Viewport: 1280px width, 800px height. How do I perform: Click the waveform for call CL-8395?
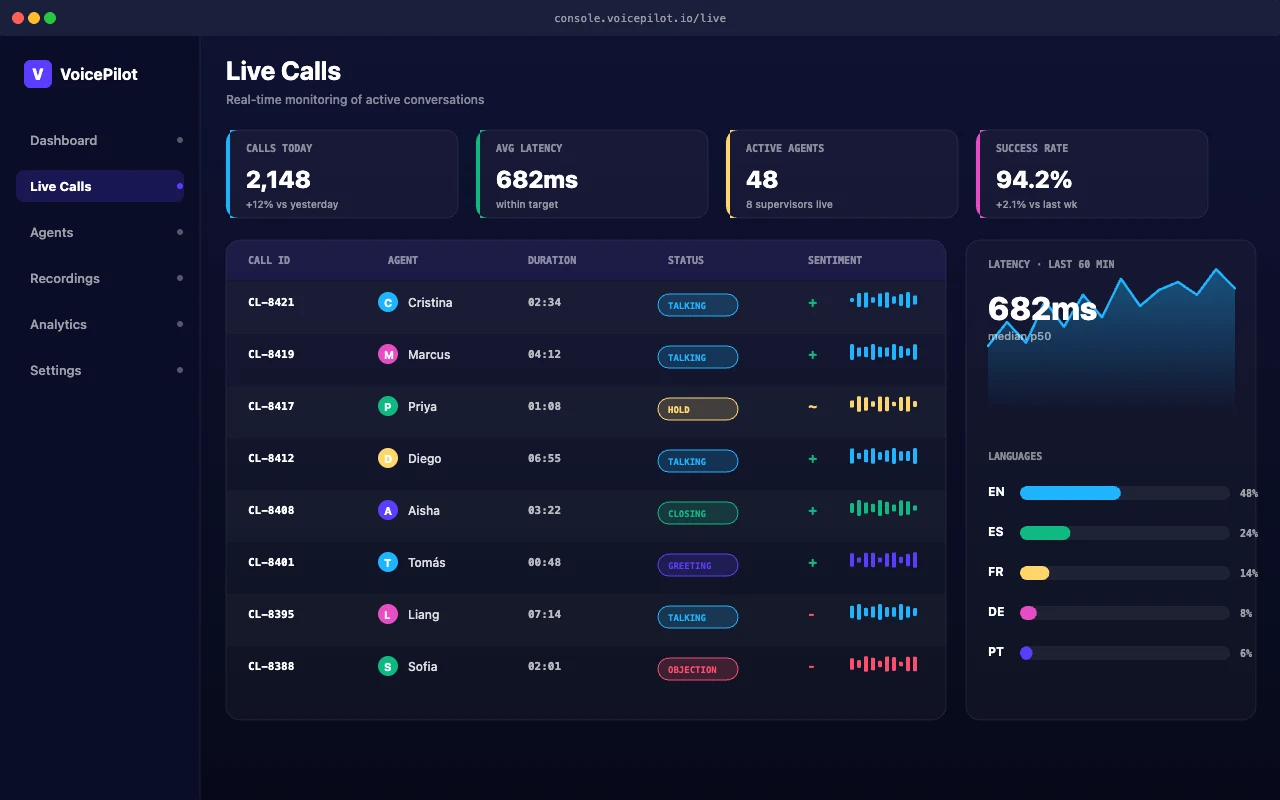point(883,612)
